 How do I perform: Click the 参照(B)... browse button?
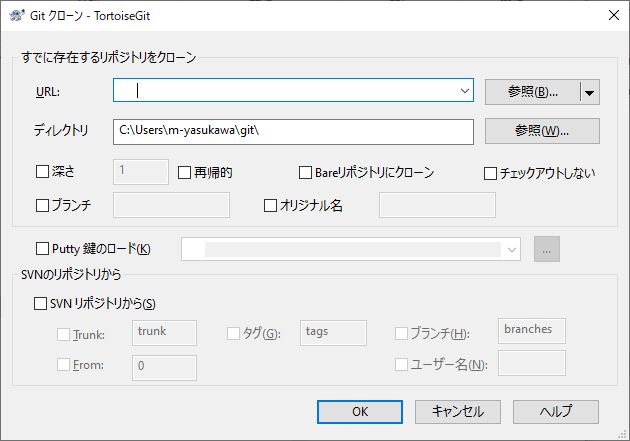click(533, 92)
